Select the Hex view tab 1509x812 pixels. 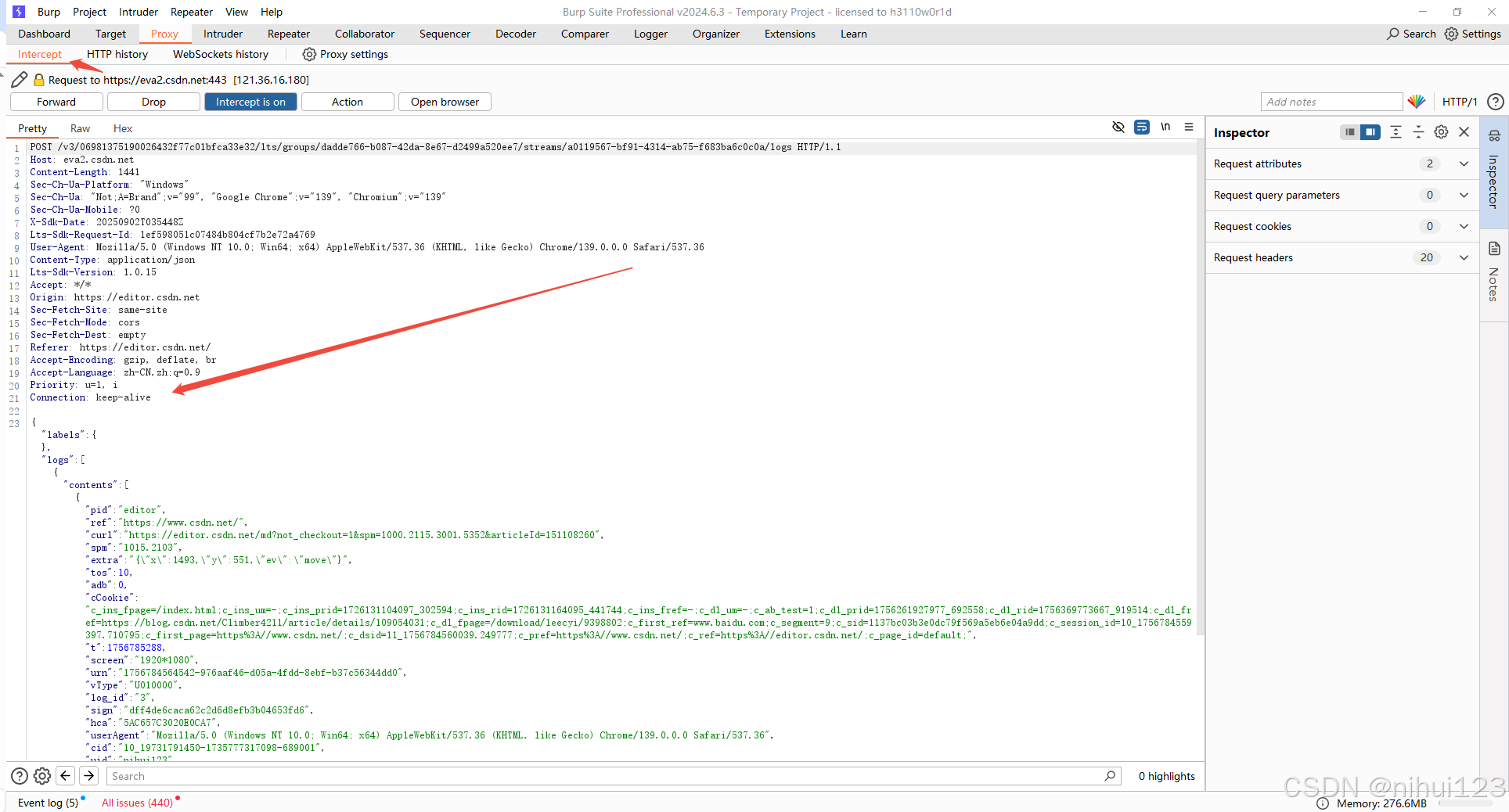123,128
